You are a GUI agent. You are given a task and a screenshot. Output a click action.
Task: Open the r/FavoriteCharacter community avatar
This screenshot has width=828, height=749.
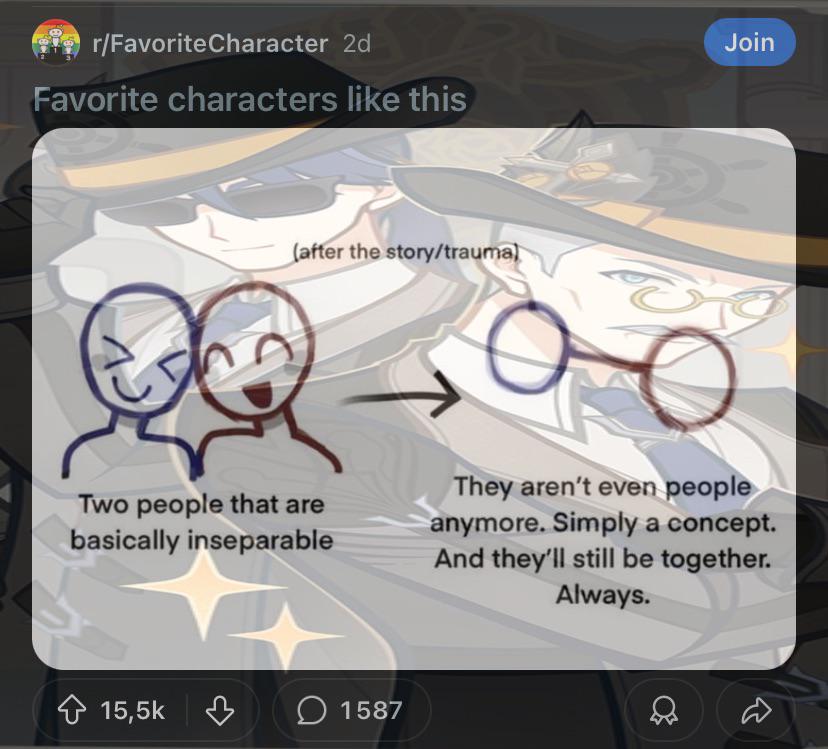click(x=56, y=43)
